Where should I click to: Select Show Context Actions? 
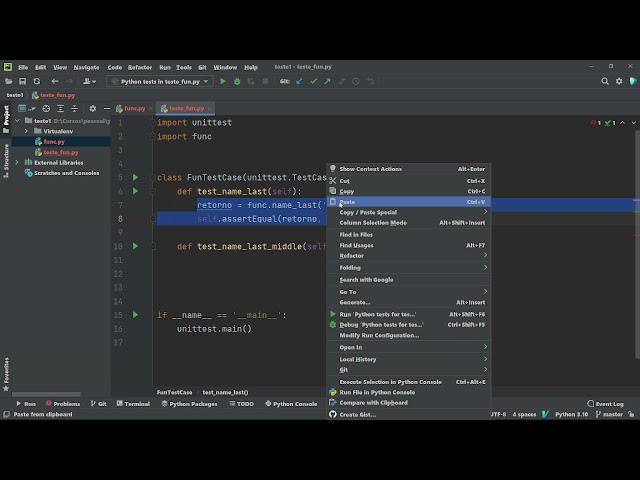[x=409, y=169]
